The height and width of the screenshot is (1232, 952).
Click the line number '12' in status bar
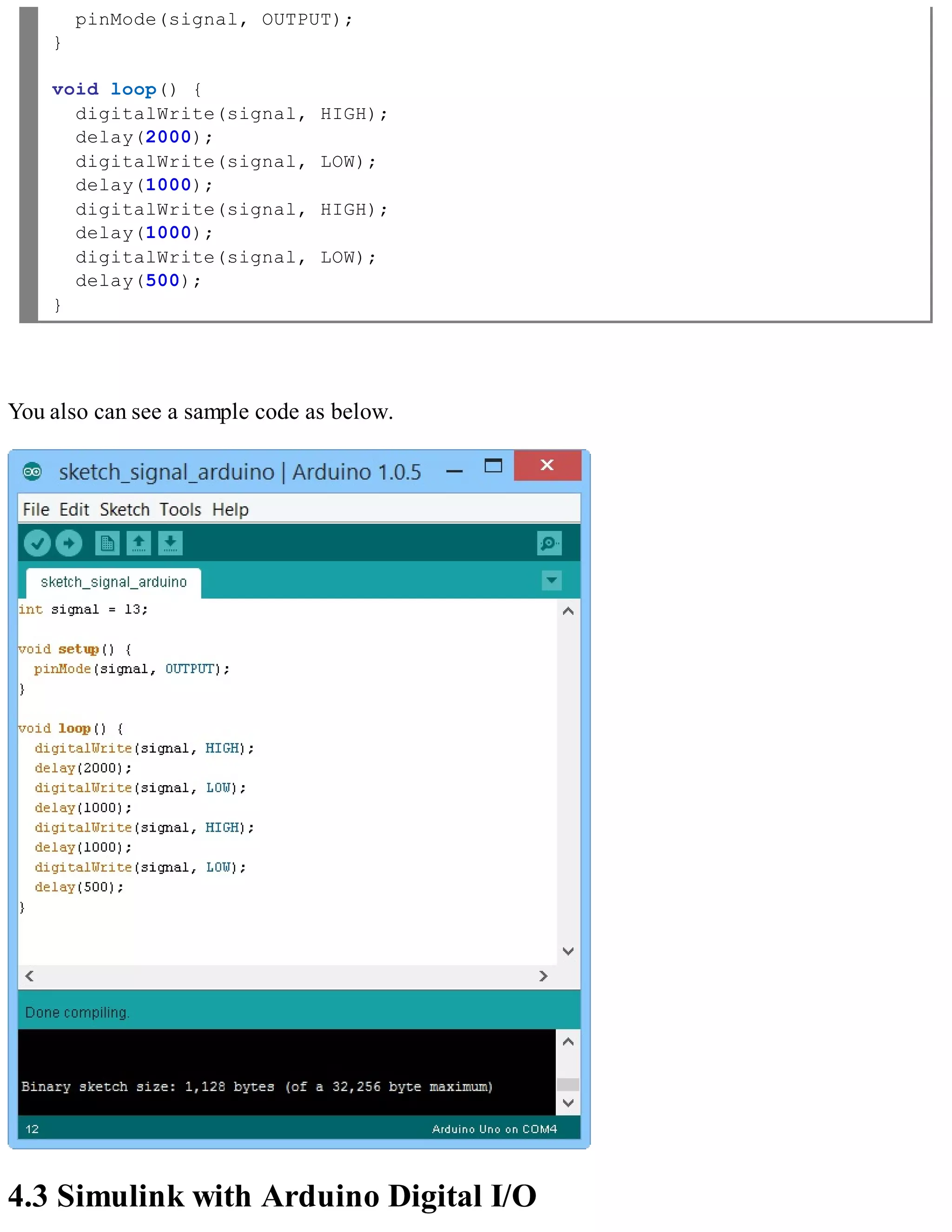pyautogui.click(x=32, y=1129)
